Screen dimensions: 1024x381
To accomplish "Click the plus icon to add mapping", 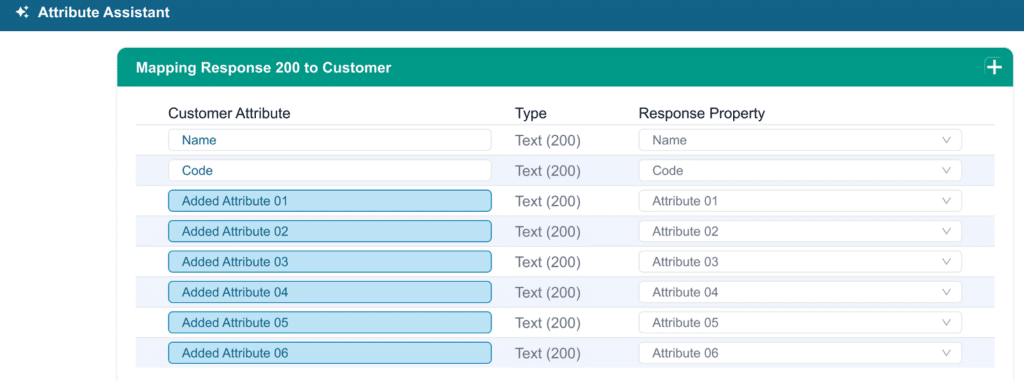I will (993, 67).
